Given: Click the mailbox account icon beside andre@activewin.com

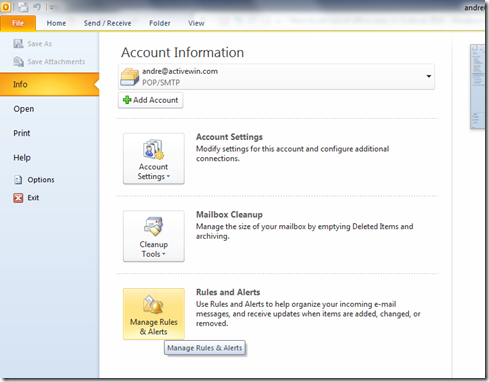Looking at the screenshot, I should (129, 77).
